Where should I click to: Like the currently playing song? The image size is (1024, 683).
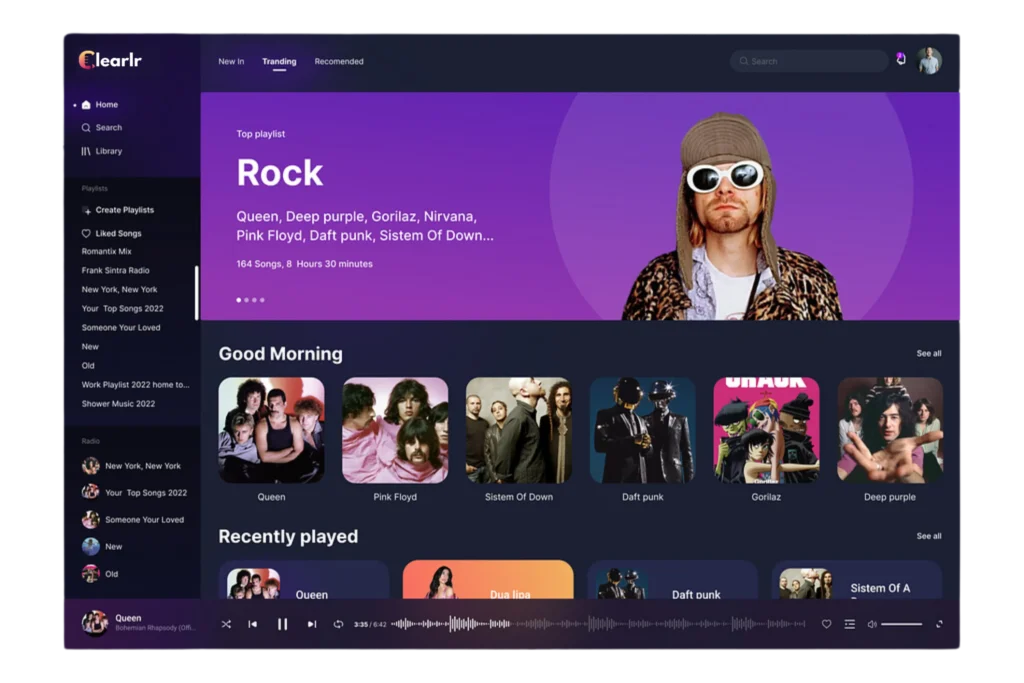826,624
